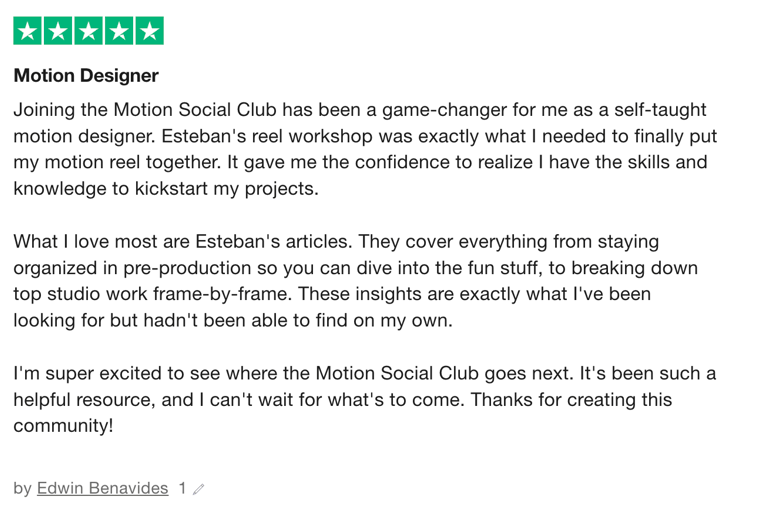The height and width of the screenshot is (513, 768).
Task: Click the paragraph starting 'Joining the Motion Social Club'
Action: pyautogui.click(x=365, y=149)
